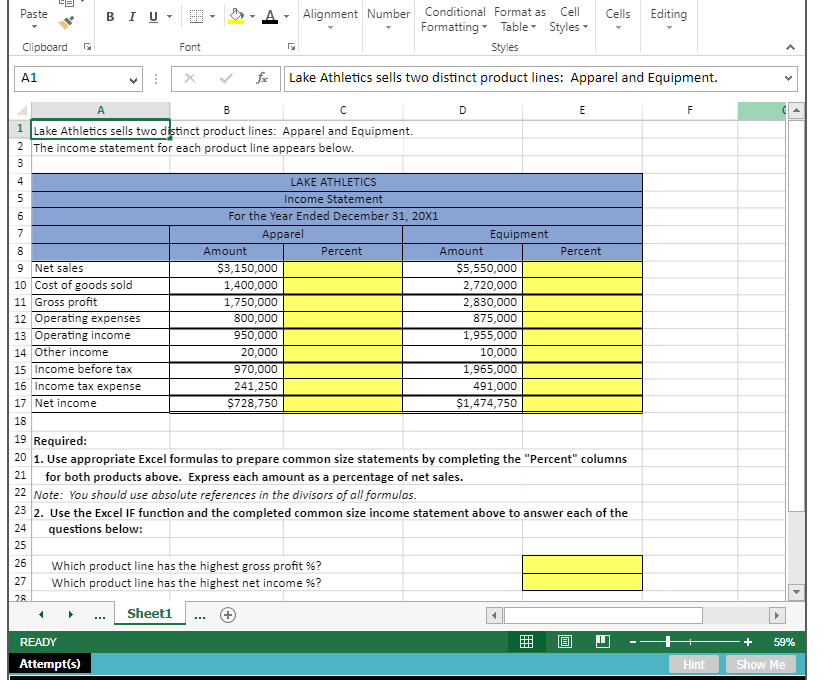The height and width of the screenshot is (680, 825).
Task: Select Apparel Net sales percent cell
Action: click(343, 268)
